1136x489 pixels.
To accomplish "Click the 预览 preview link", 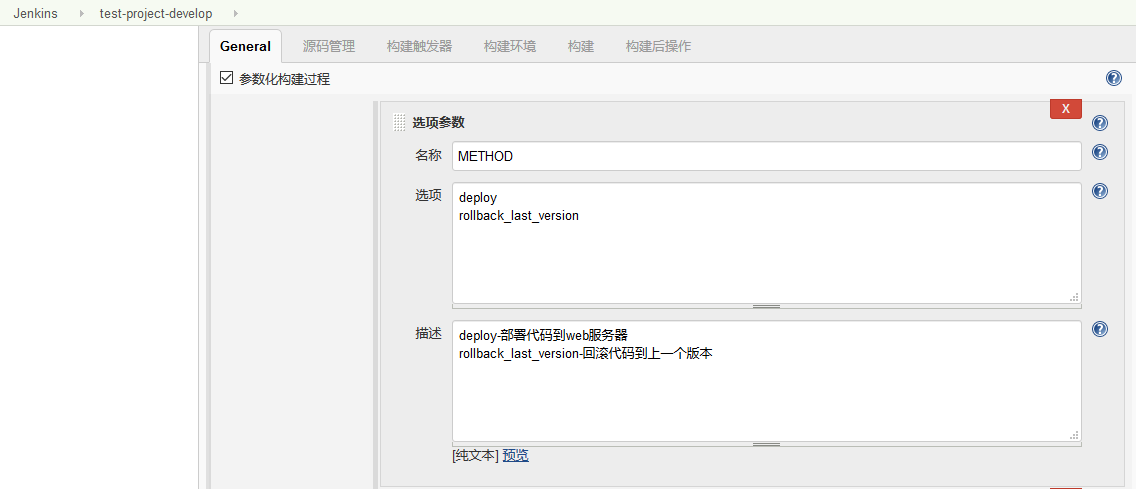I will (515, 455).
